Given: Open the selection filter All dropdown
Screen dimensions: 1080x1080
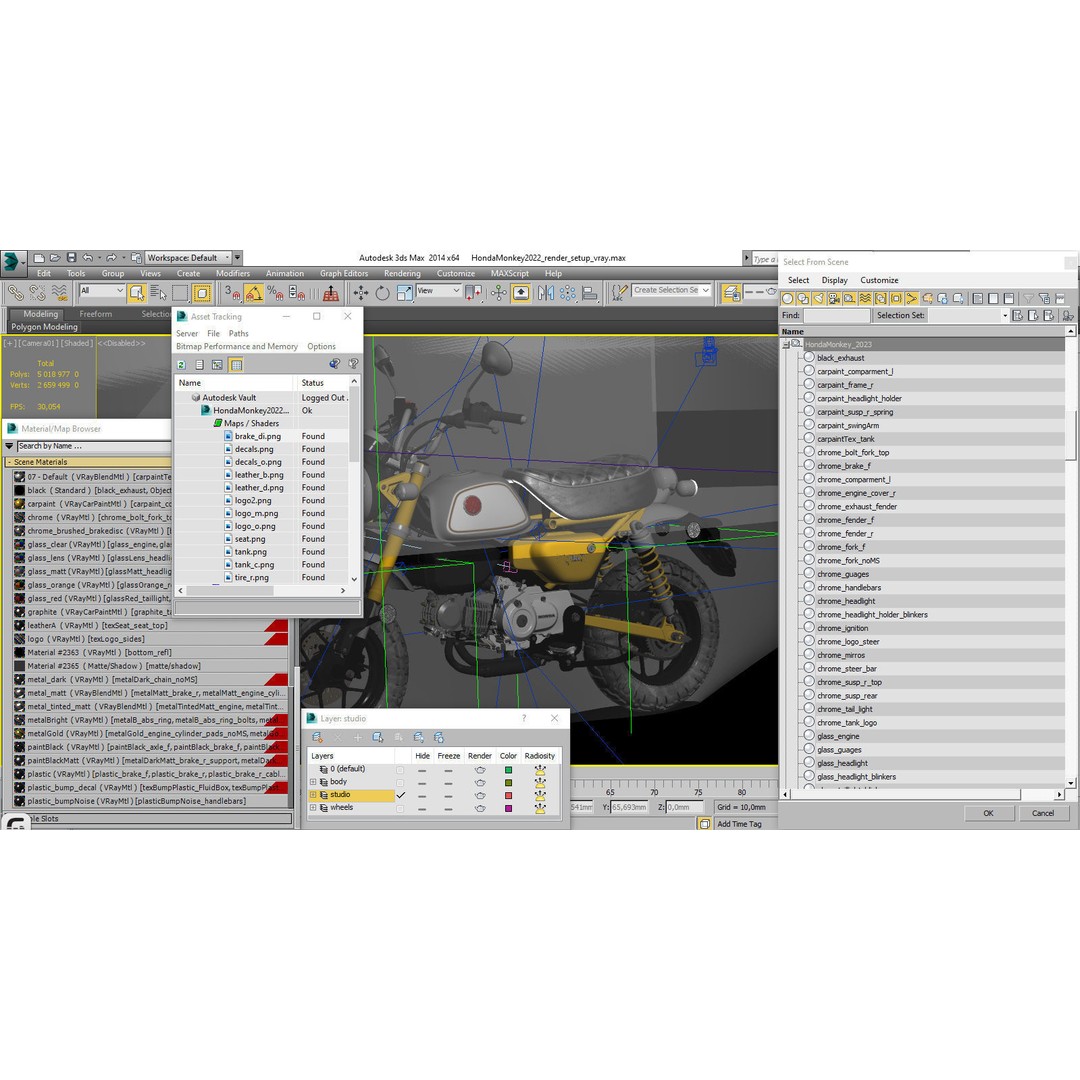Looking at the screenshot, I should coord(102,291).
